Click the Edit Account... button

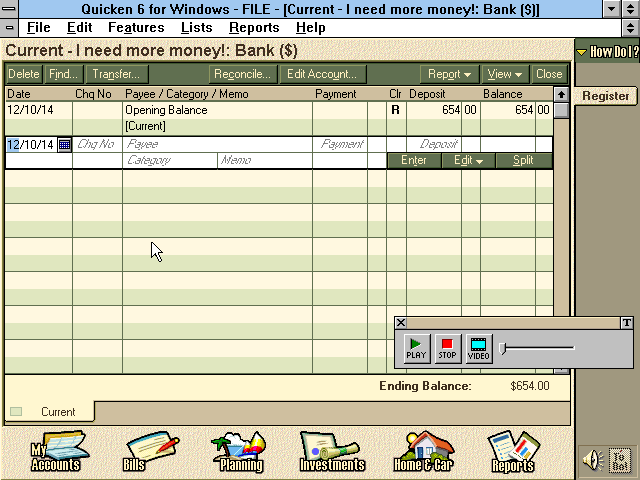322,74
